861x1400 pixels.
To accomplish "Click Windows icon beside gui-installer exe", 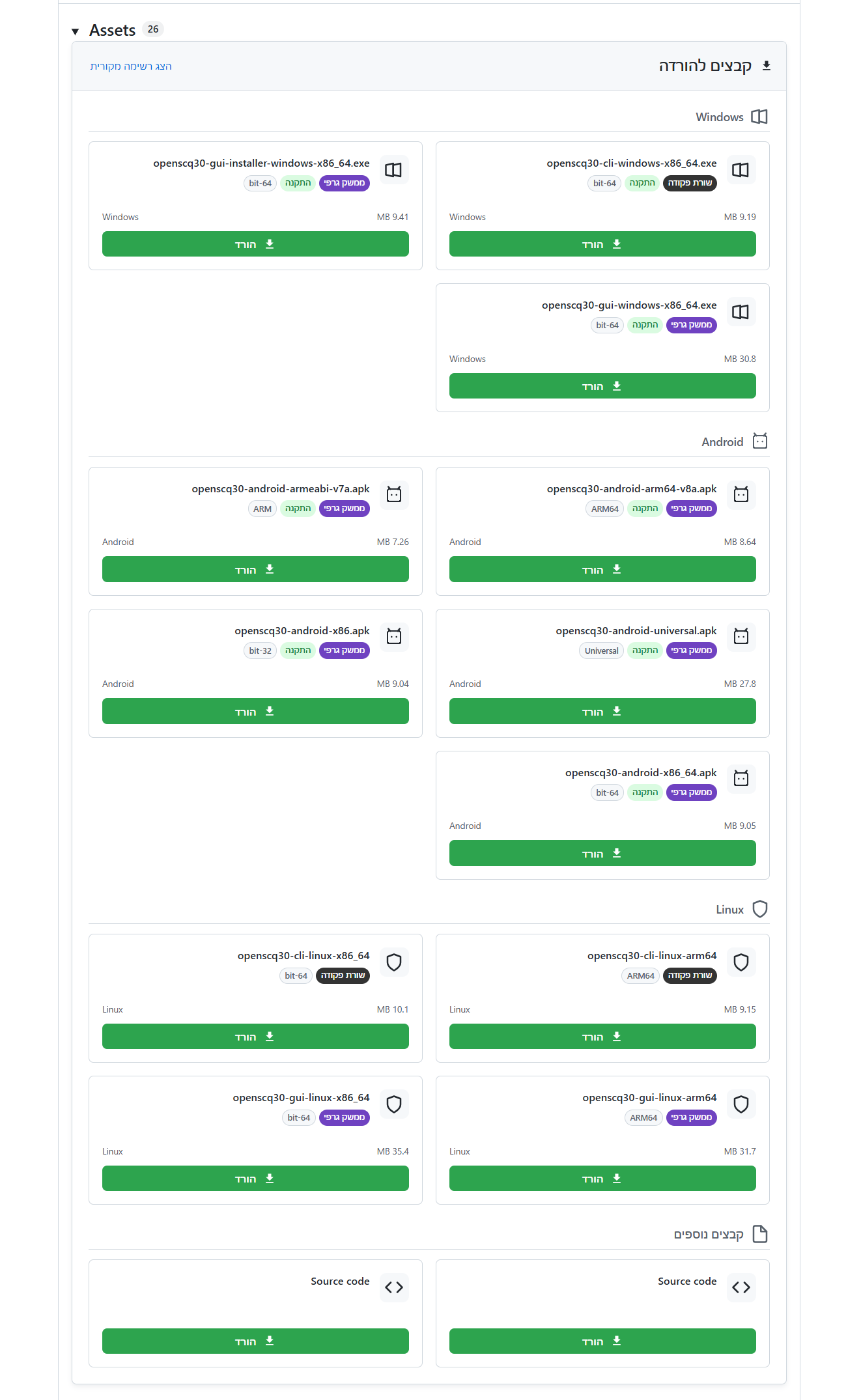I will pos(393,170).
